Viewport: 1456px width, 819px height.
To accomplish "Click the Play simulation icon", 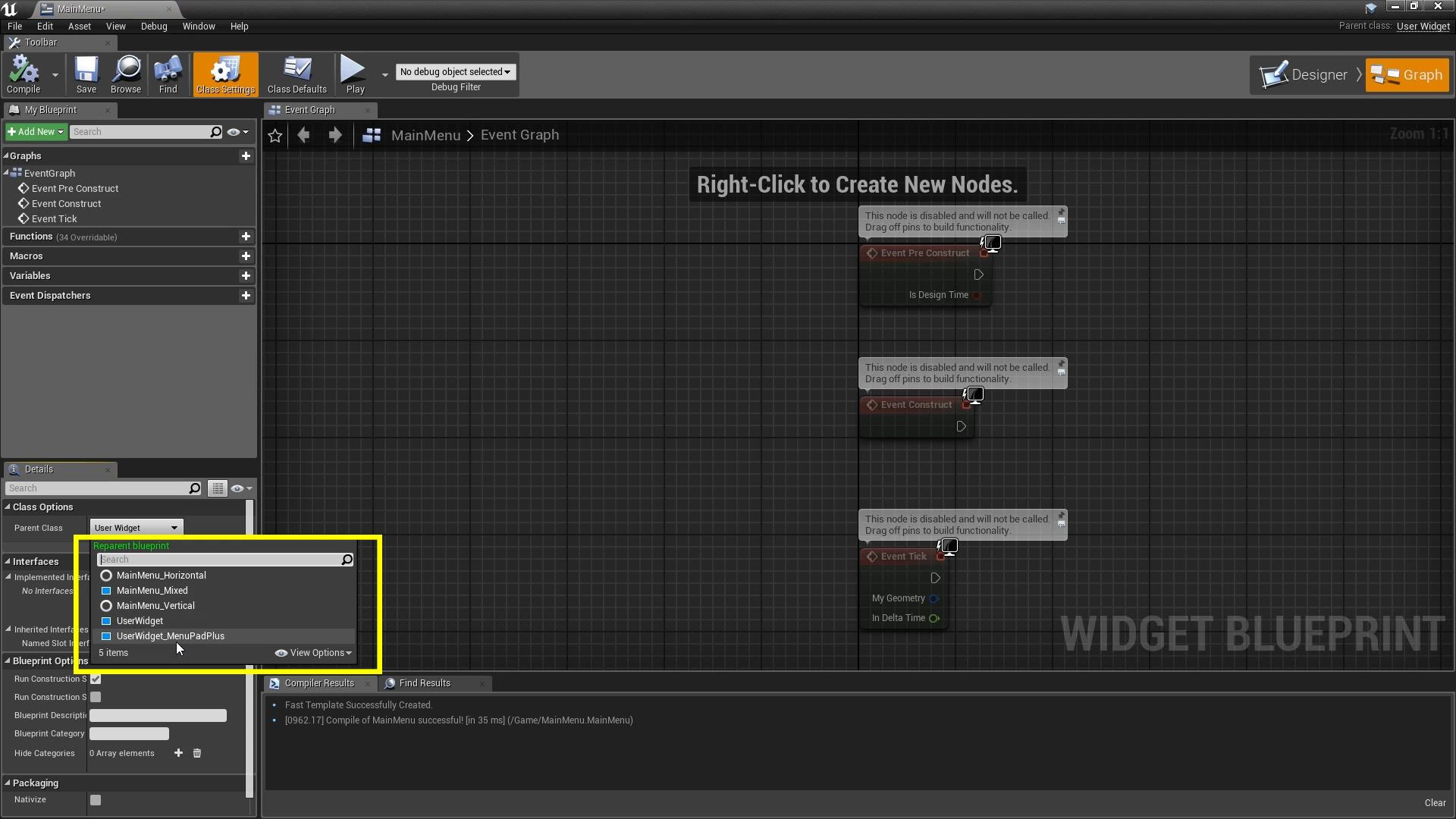I will 355,71.
